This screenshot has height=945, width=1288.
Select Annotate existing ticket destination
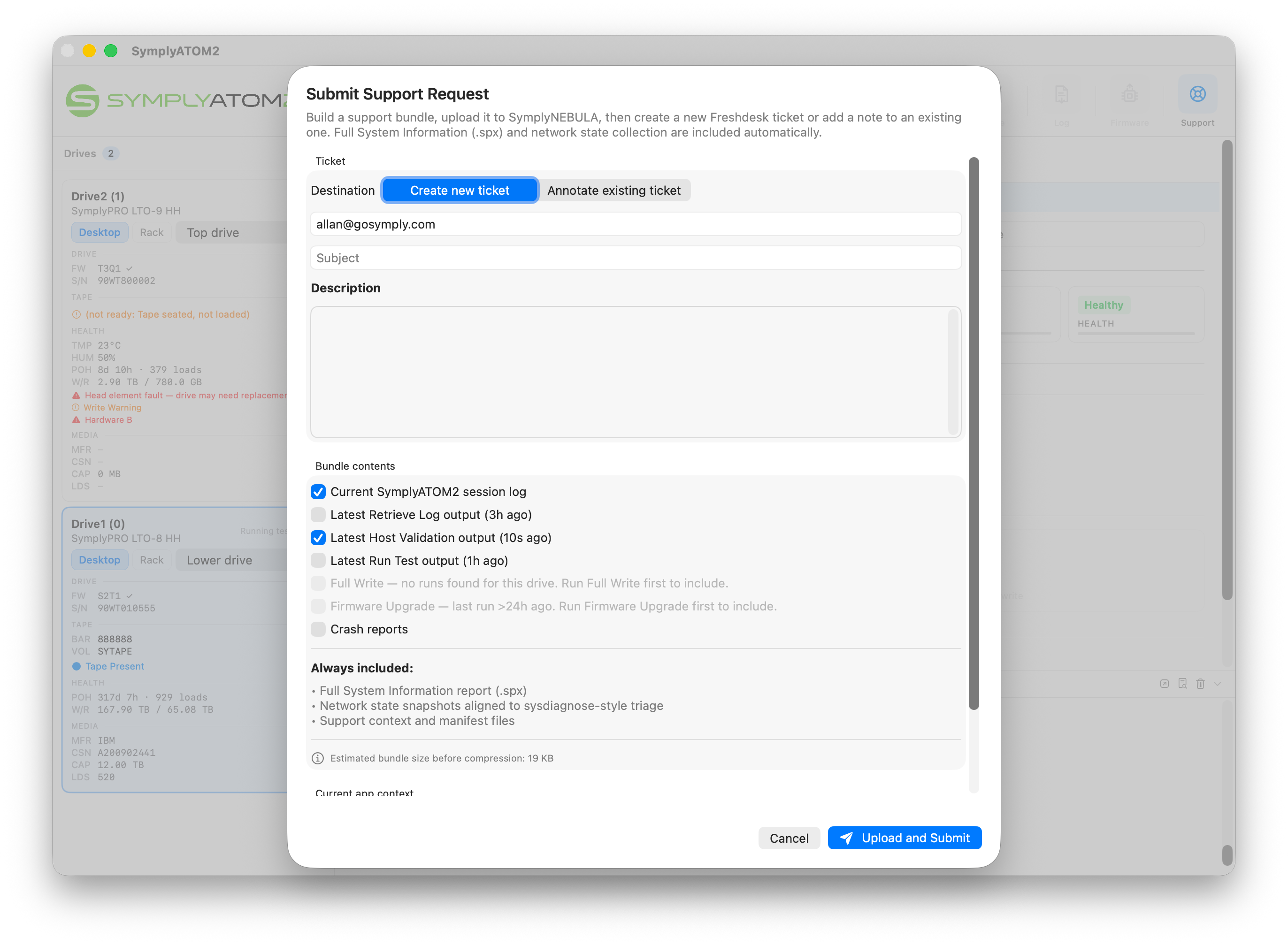pos(614,191)
